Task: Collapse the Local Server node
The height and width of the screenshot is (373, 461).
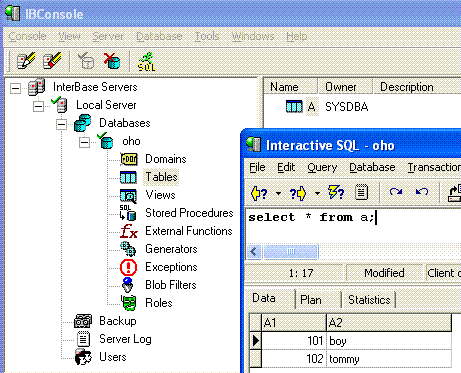Action: (x=38, y=106)
